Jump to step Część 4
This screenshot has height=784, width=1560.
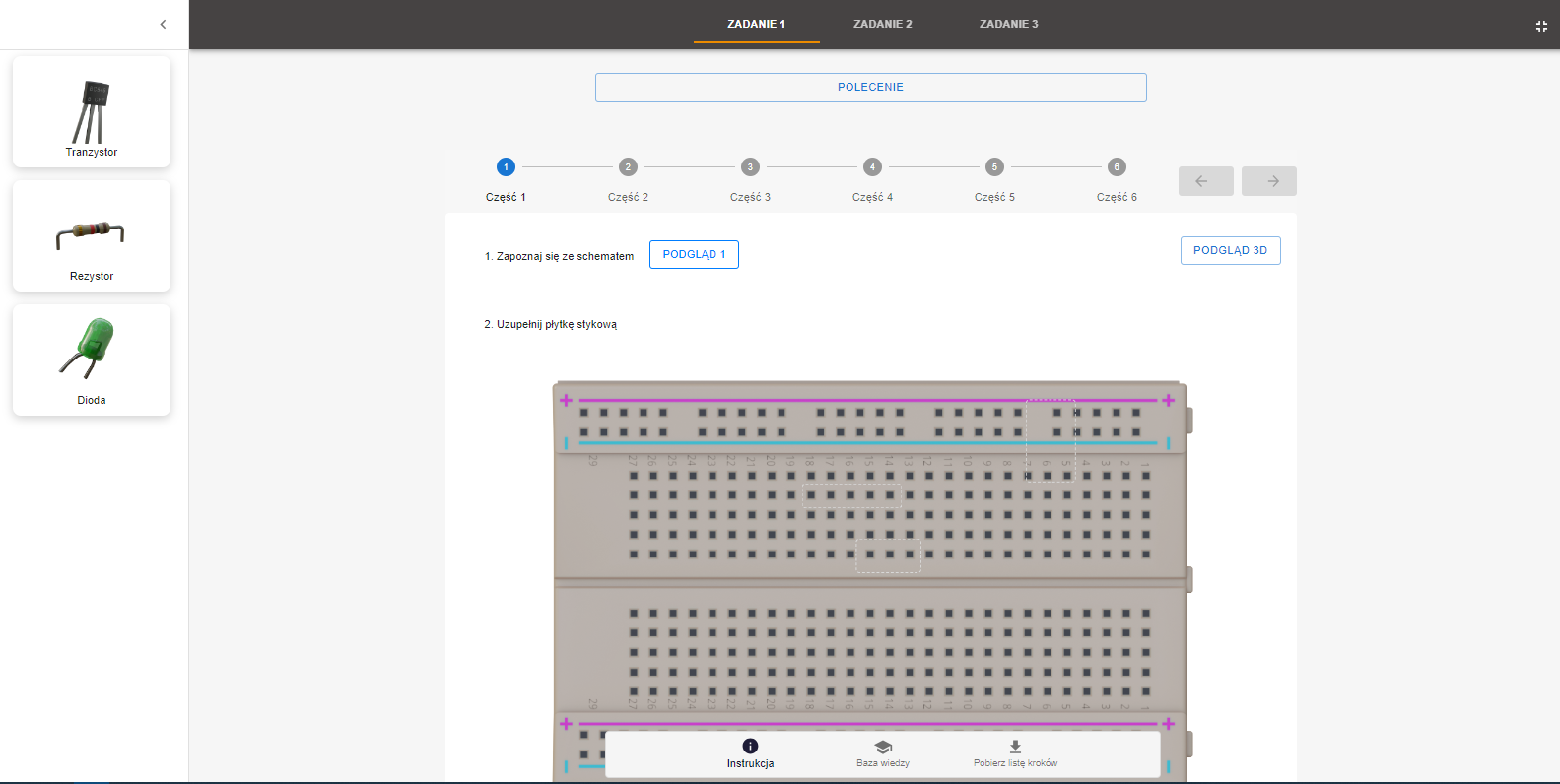(872, 167)
